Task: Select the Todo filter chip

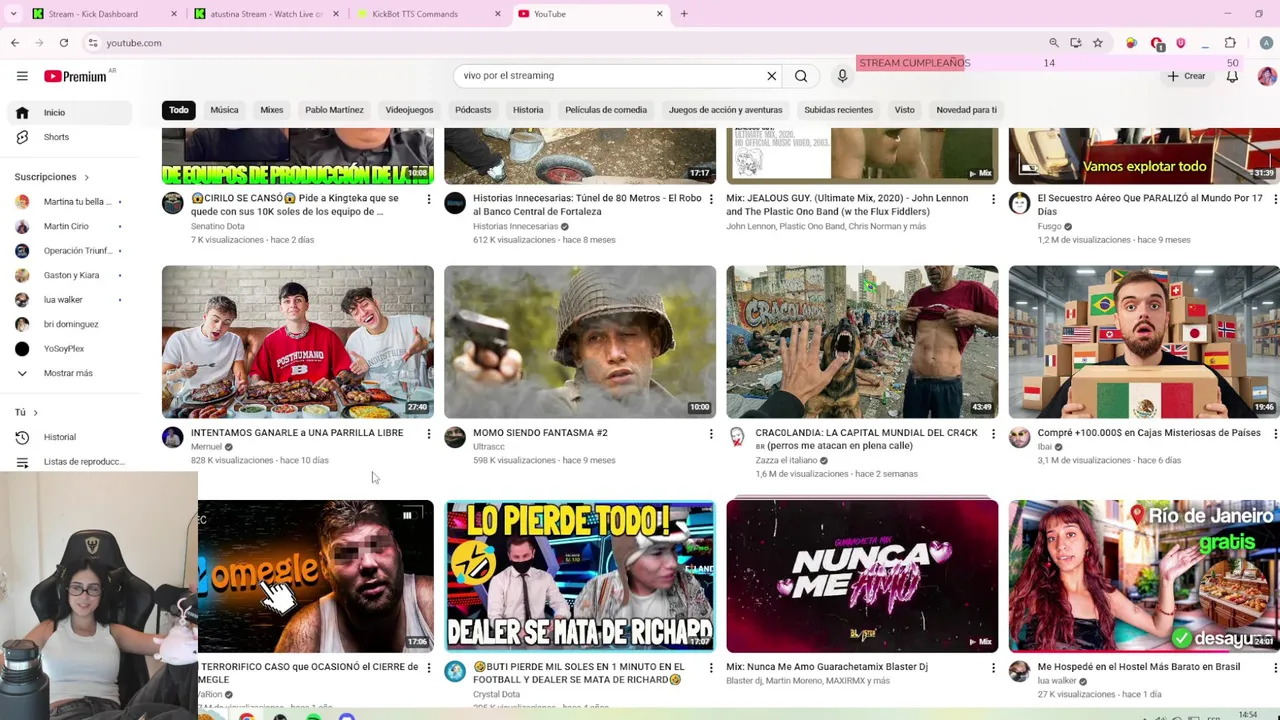Action: pyautogui.click(x=178, y=110)
